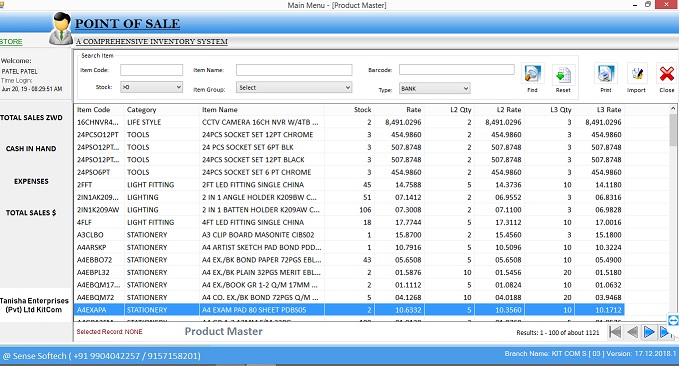Click the salesman avatar logo

61,28
